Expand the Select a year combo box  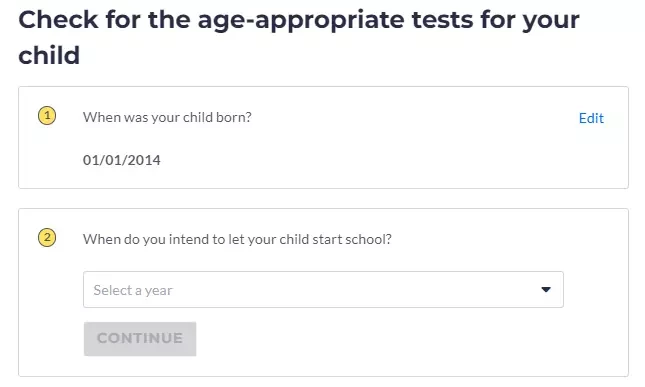point(323,290)
